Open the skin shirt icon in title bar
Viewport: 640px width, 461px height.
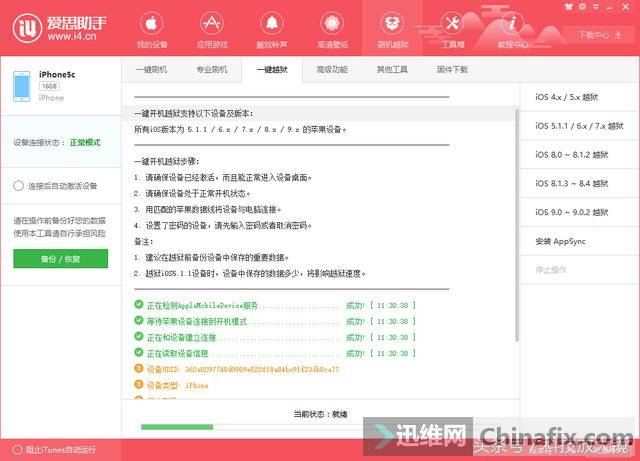click(569, 7)
